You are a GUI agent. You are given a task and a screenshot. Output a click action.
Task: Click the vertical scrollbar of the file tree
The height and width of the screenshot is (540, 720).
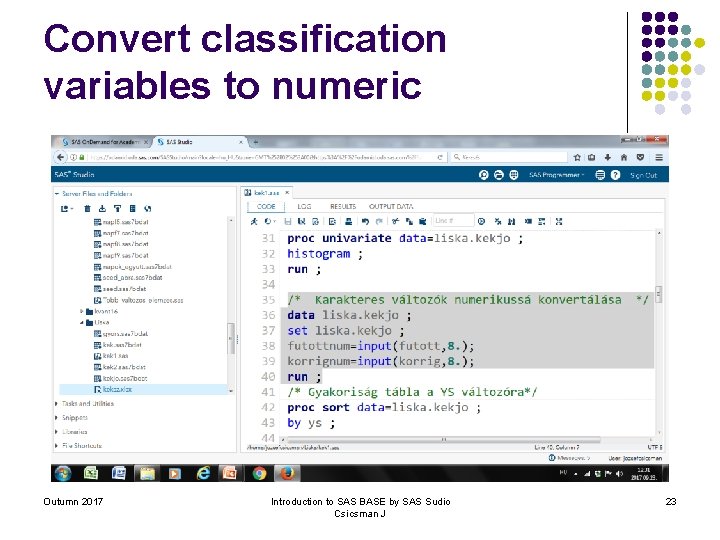tap(231, 338)
